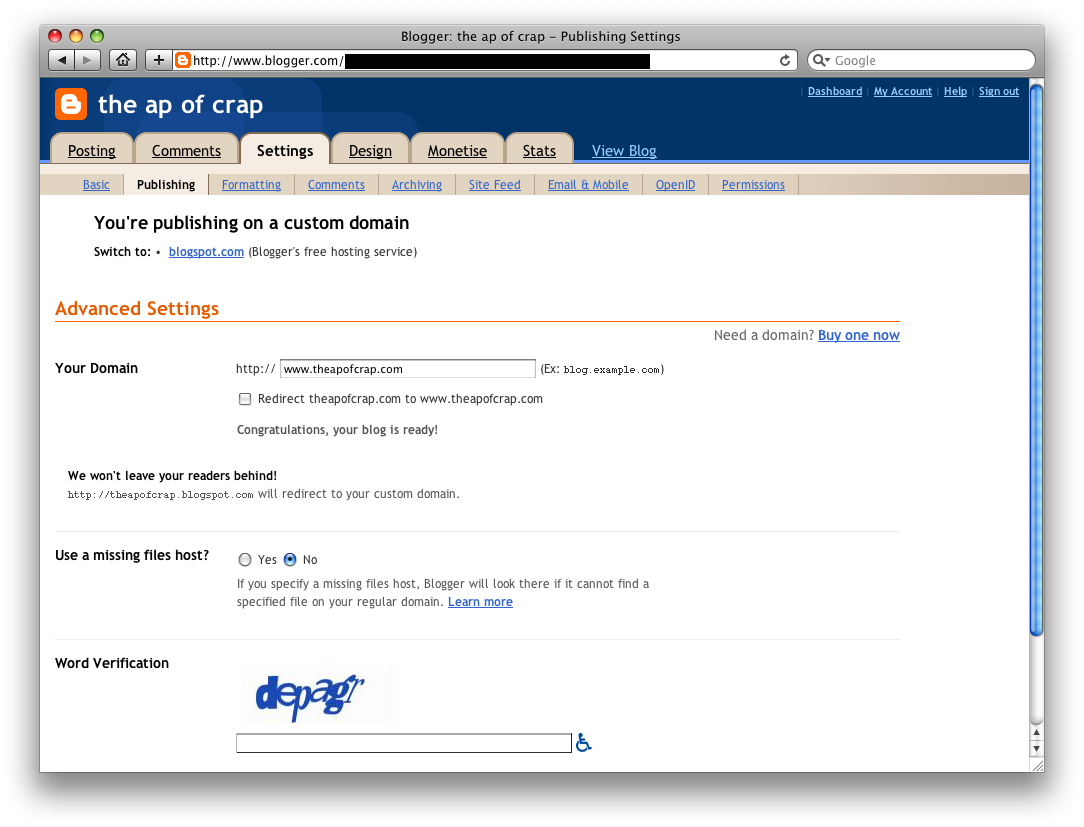Screen dimensions: 1084x827
Task: Click the http://theapofcrap.blogspot.com text
Action: [160, 494]
